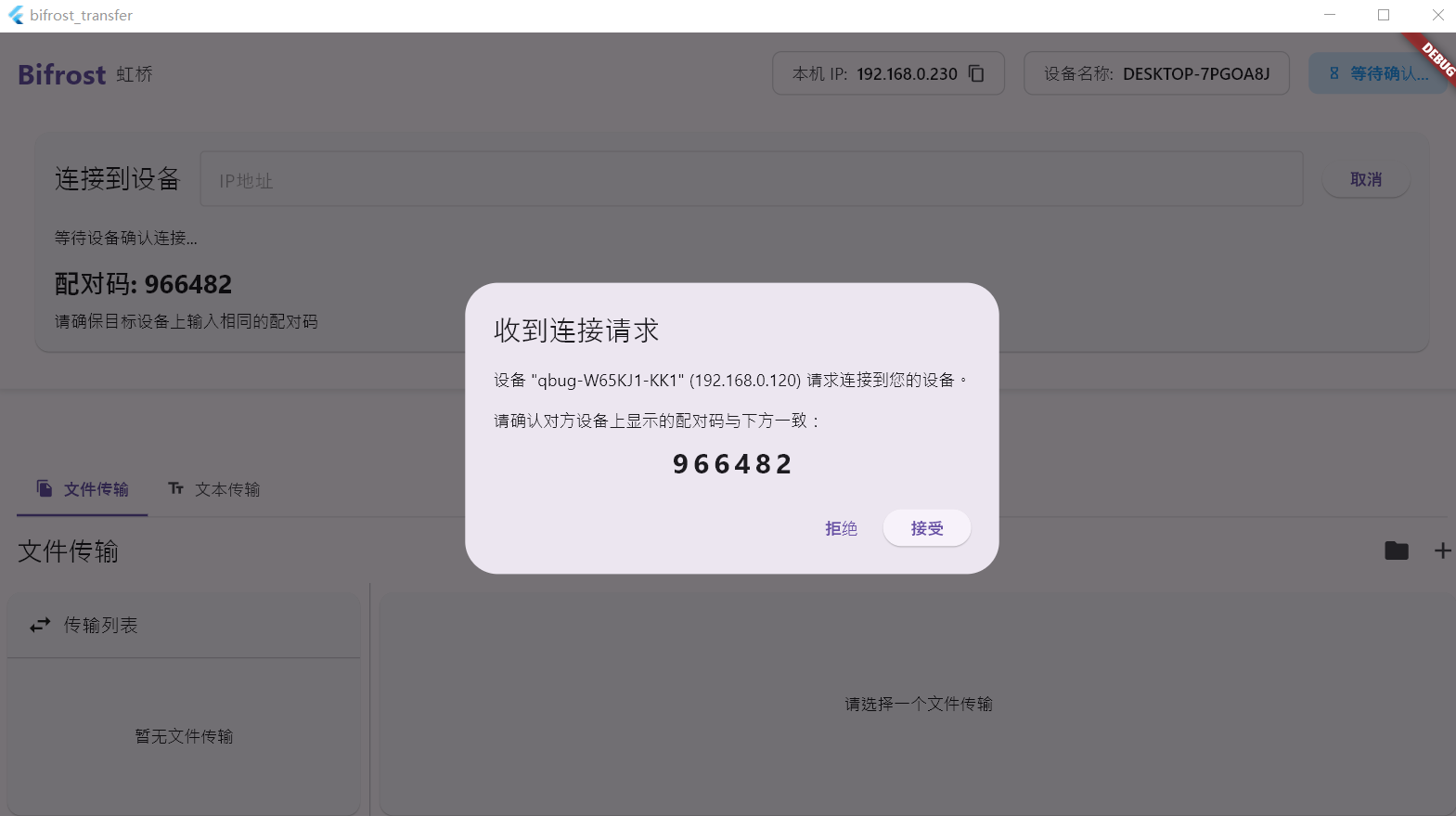Accept the connection request with 接受

click(927, 528)
